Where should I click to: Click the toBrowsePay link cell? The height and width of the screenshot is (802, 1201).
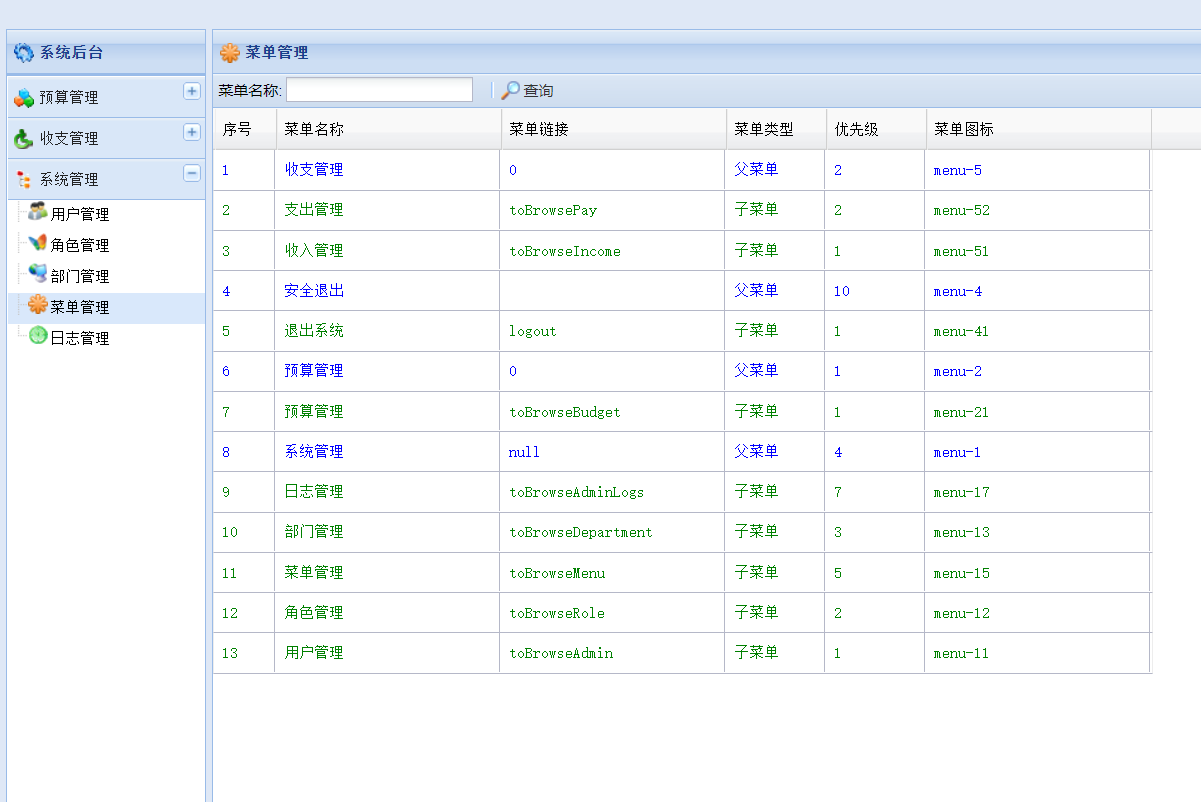tap(612, 210)
